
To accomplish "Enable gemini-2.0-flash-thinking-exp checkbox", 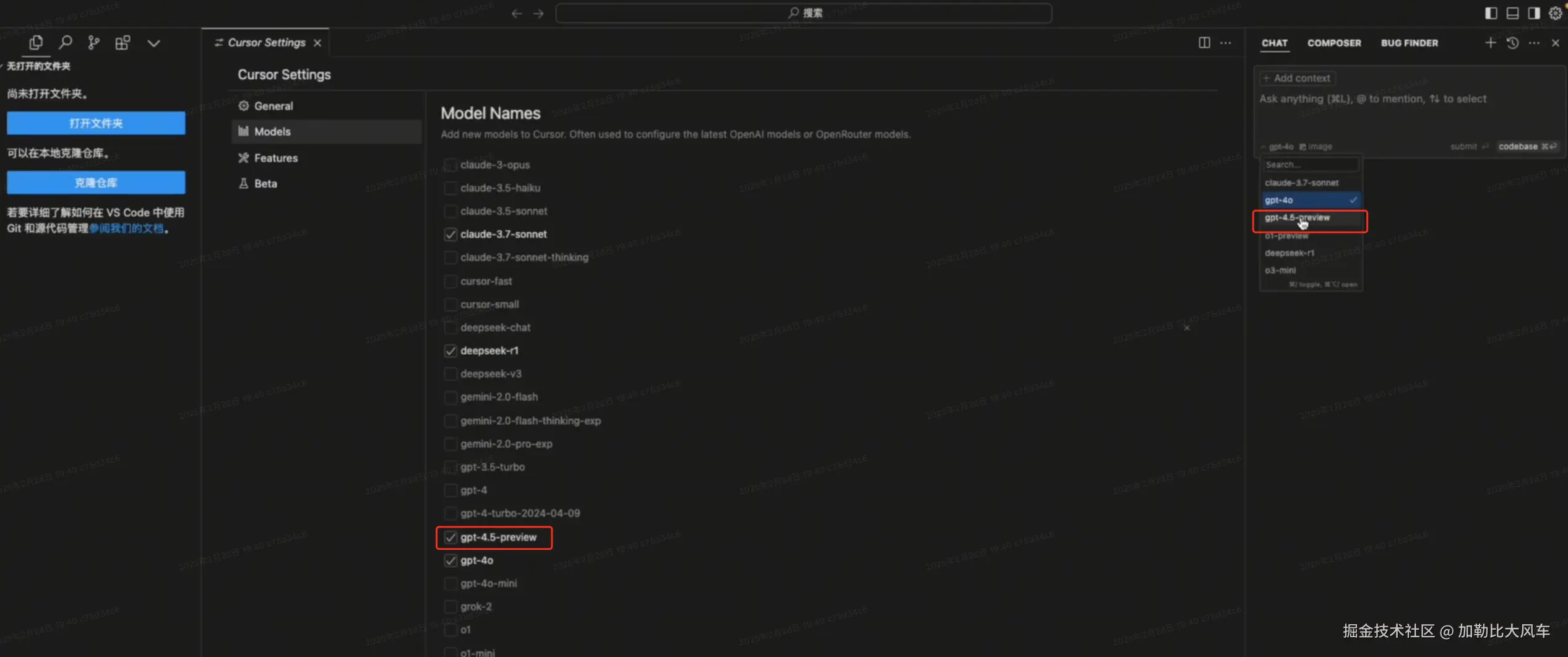I will click(450, 420).
